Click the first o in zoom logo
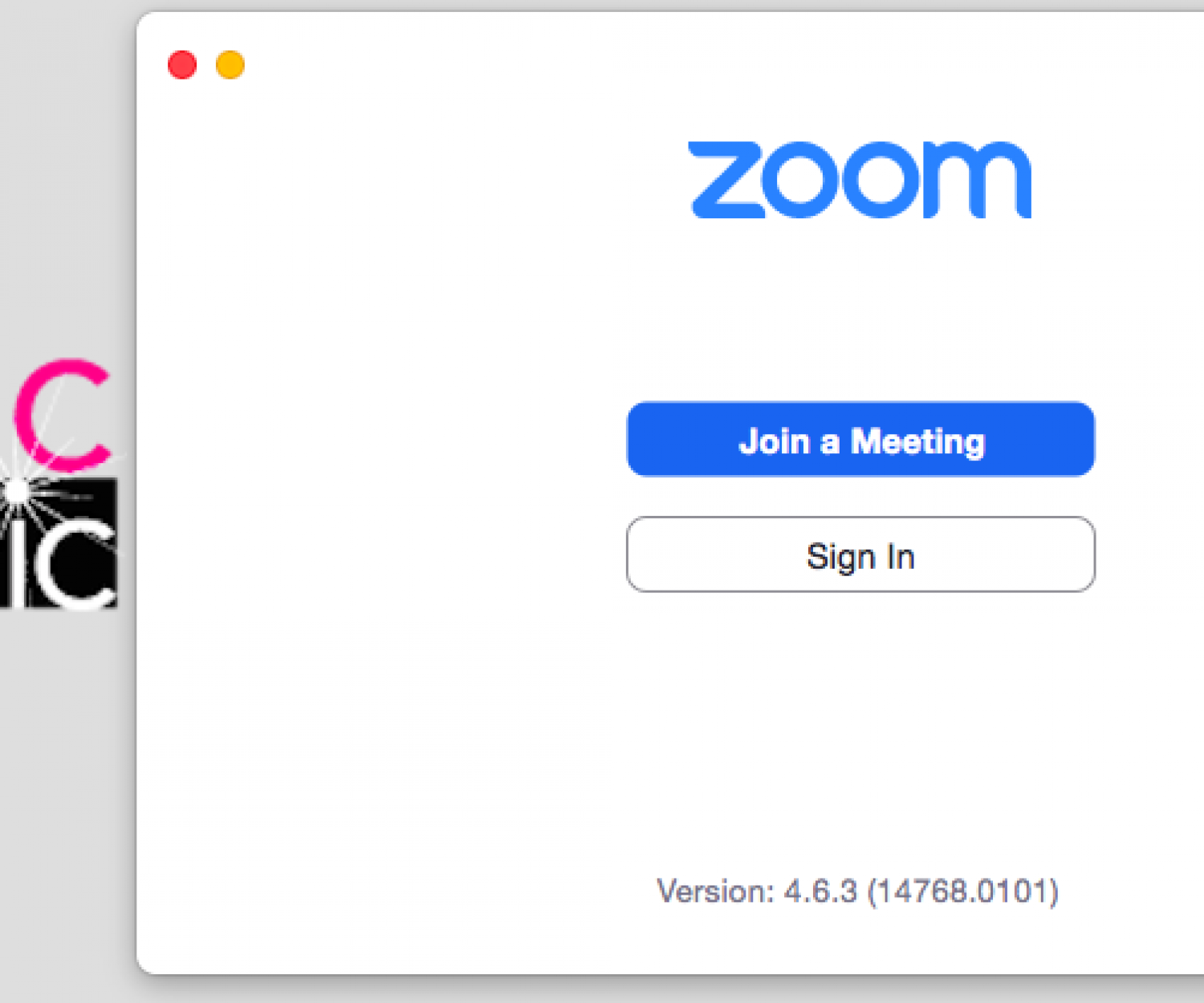The image size is (1204, 1003). point(806,180)
